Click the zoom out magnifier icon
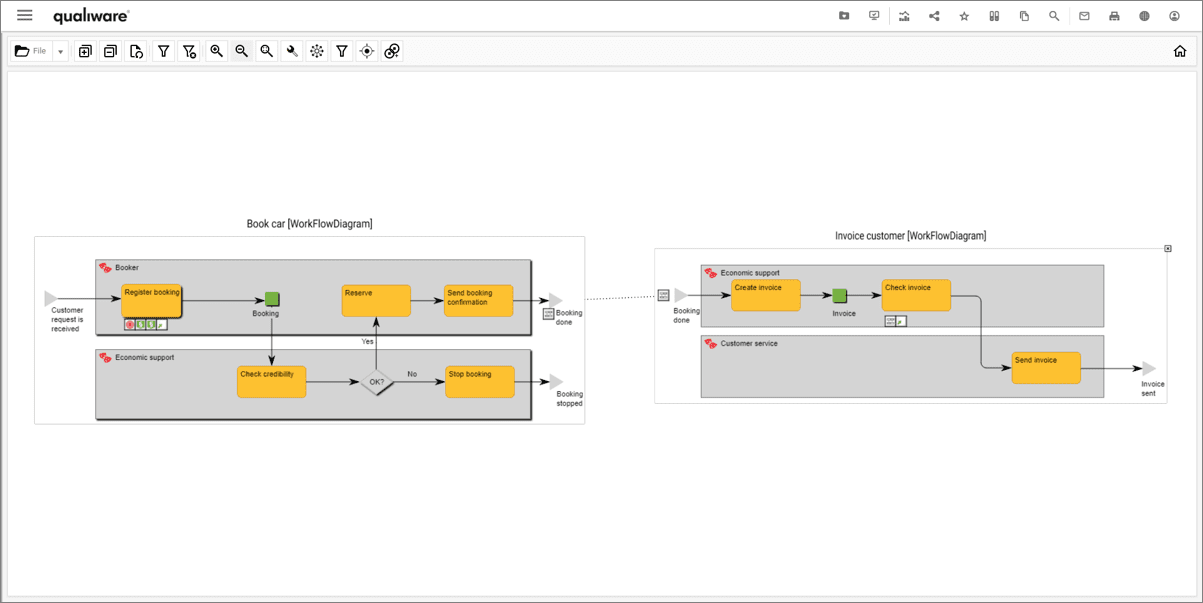 coord(241,51)
